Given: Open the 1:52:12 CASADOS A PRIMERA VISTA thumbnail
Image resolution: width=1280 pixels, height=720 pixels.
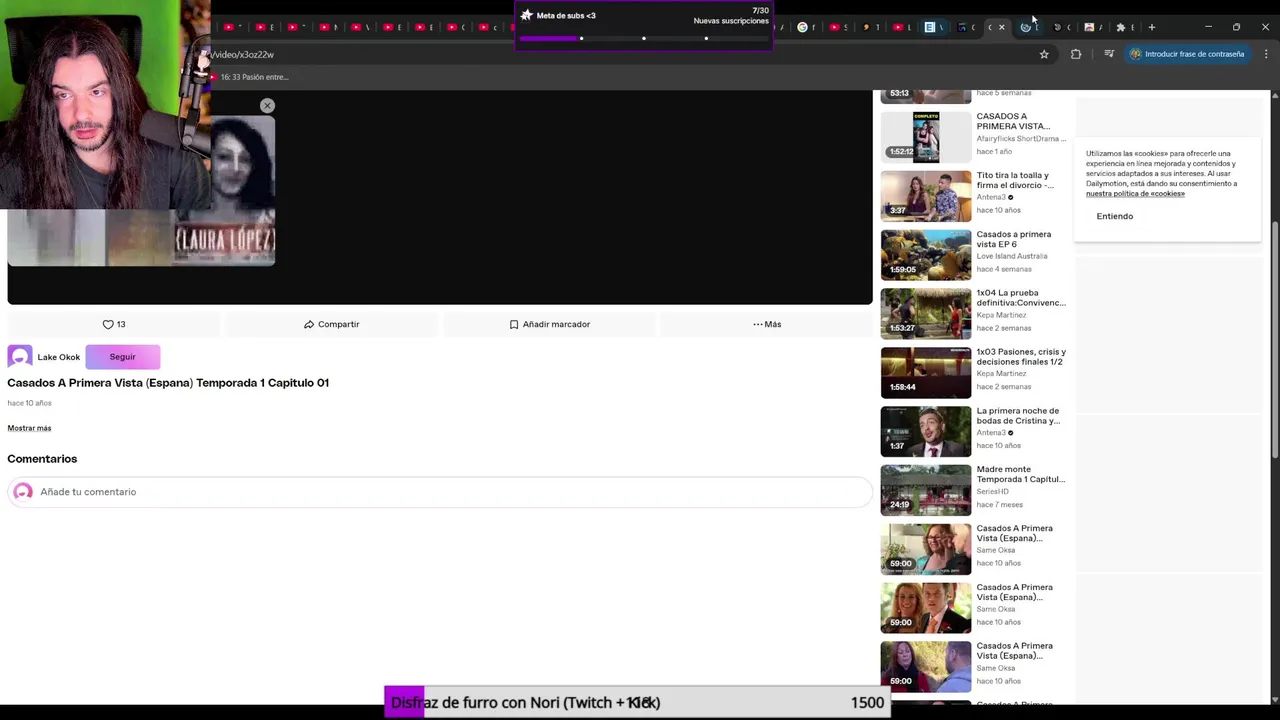Looking at the screenshot, I should click(926, 137).
